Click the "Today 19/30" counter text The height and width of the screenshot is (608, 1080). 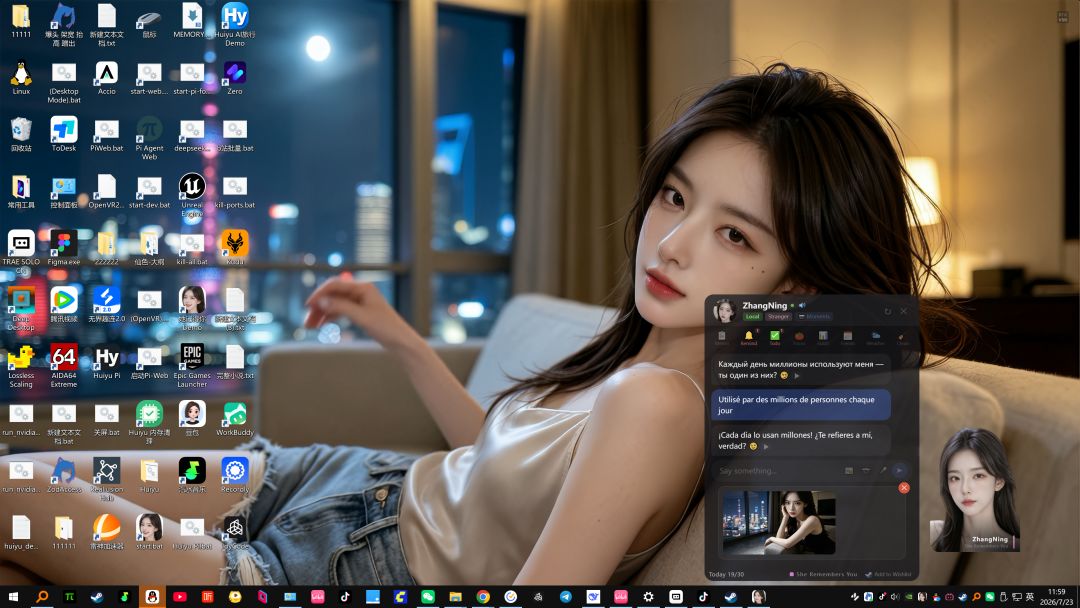726,574
